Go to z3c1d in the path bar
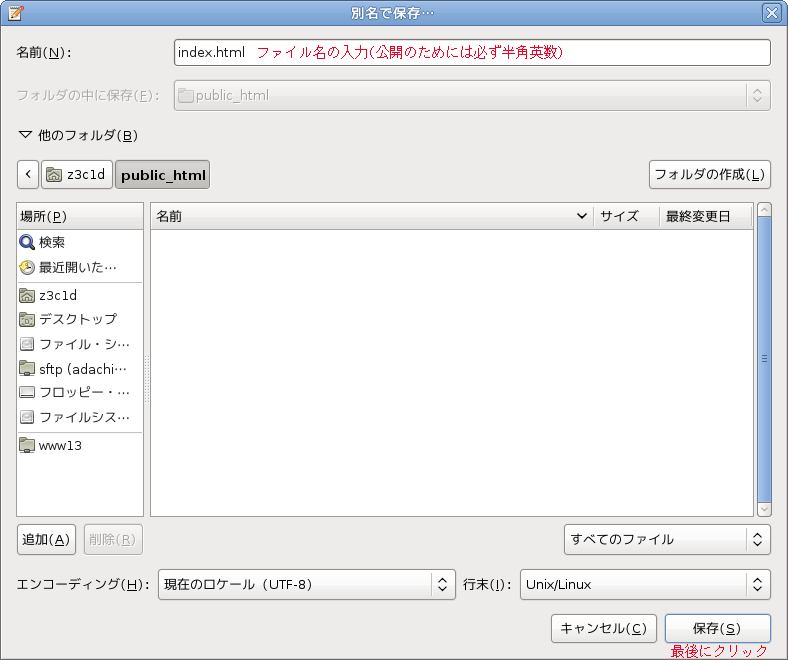This screenshot has height=660, width=788. click(77, 174)
